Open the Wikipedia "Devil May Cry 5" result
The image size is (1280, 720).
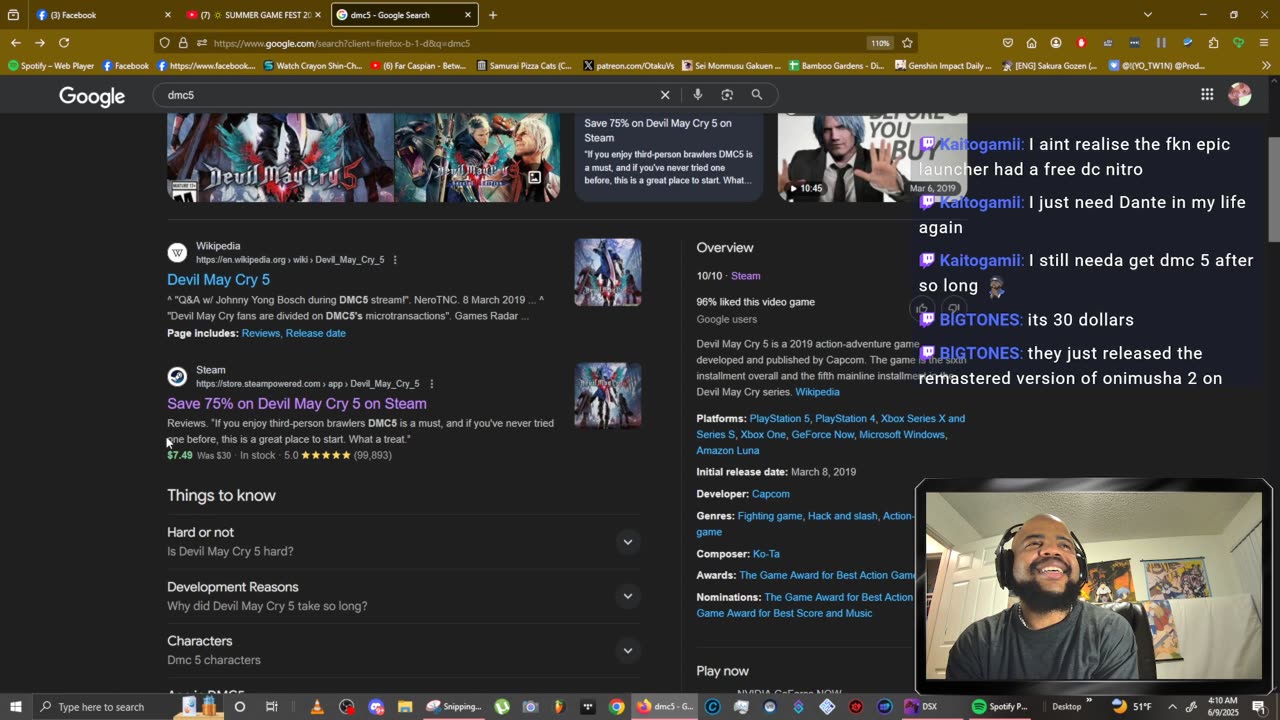coord(218,280)
